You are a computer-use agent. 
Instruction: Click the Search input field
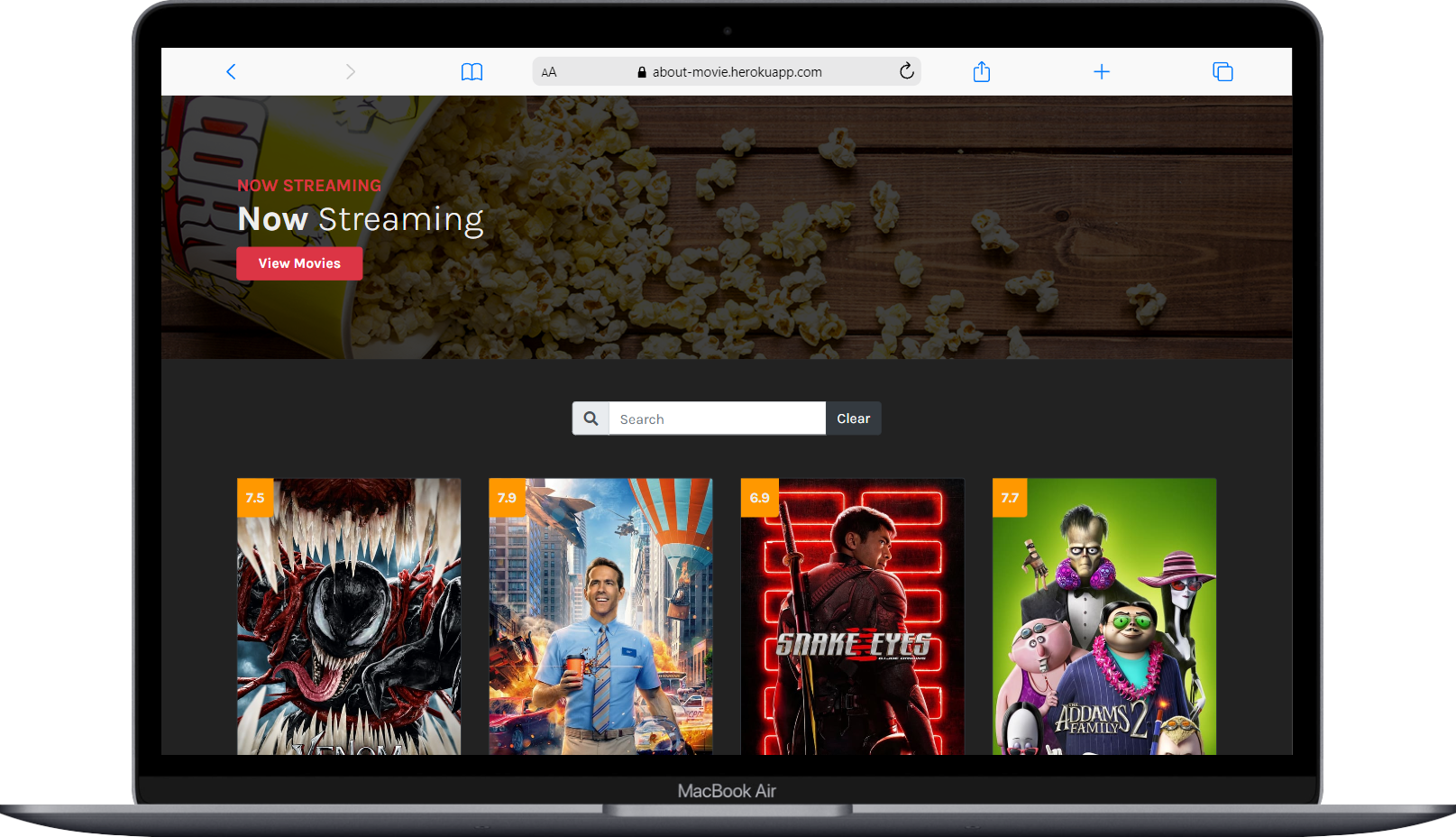tap(717, 418)
